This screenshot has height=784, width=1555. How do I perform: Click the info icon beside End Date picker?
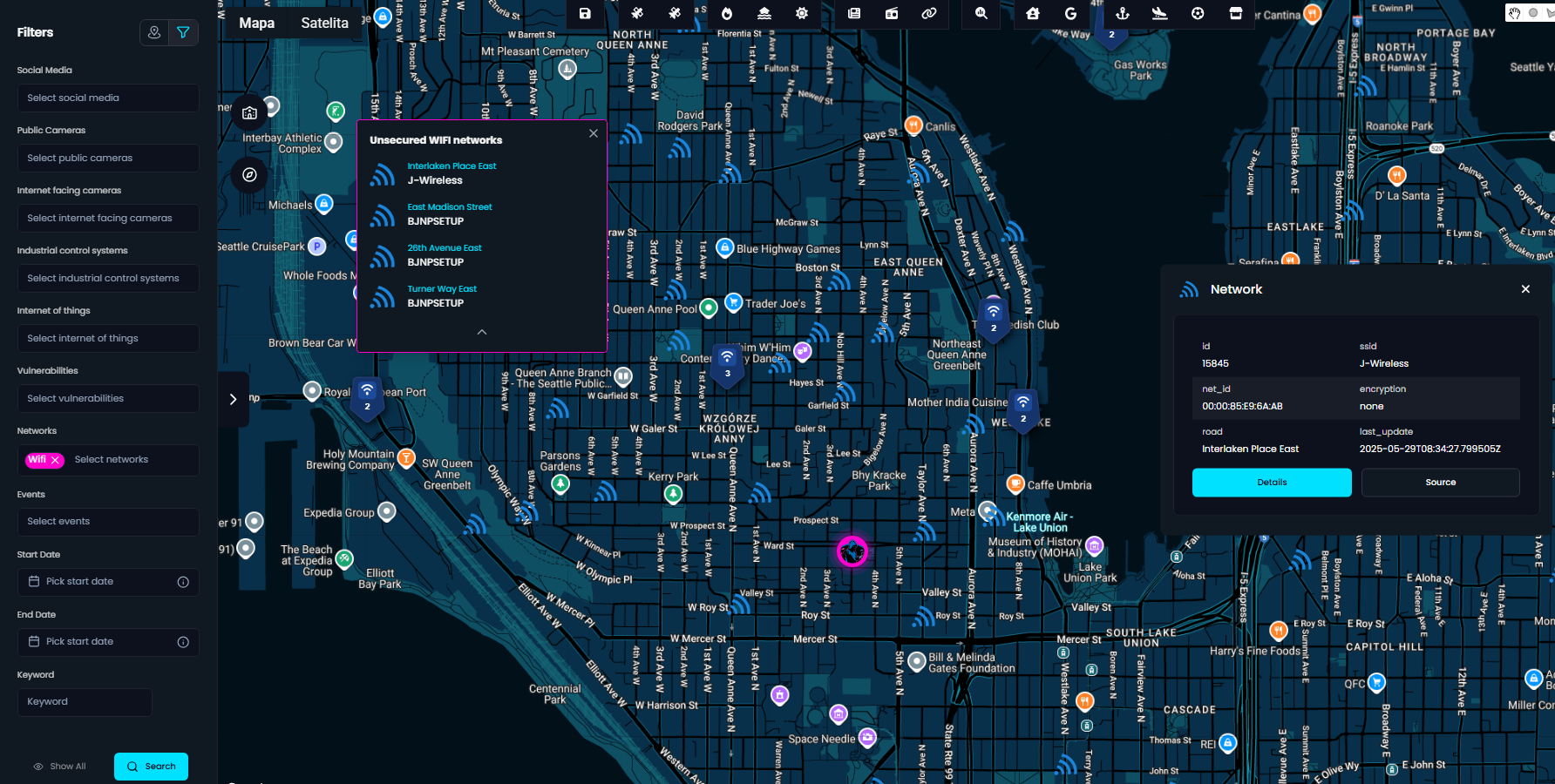pos(183,642)
